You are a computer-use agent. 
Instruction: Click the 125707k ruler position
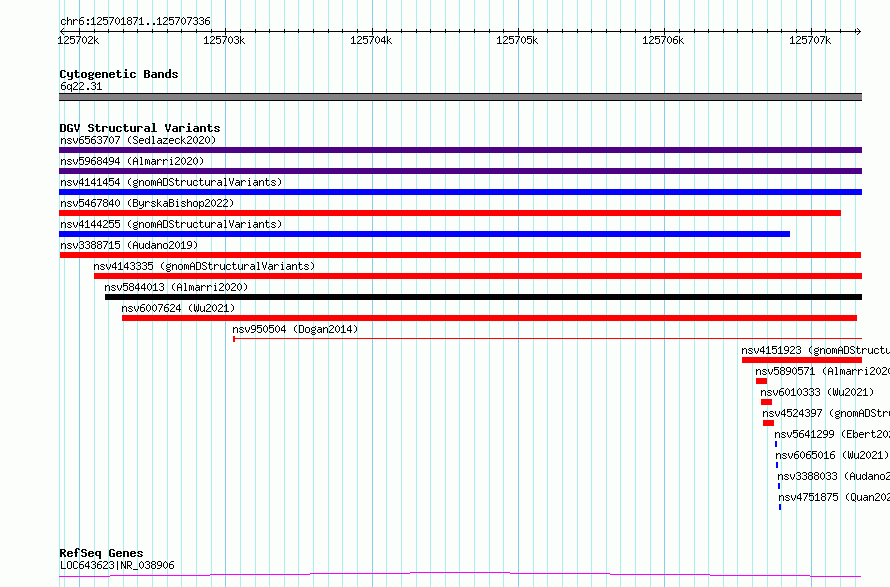coord(810,40)
